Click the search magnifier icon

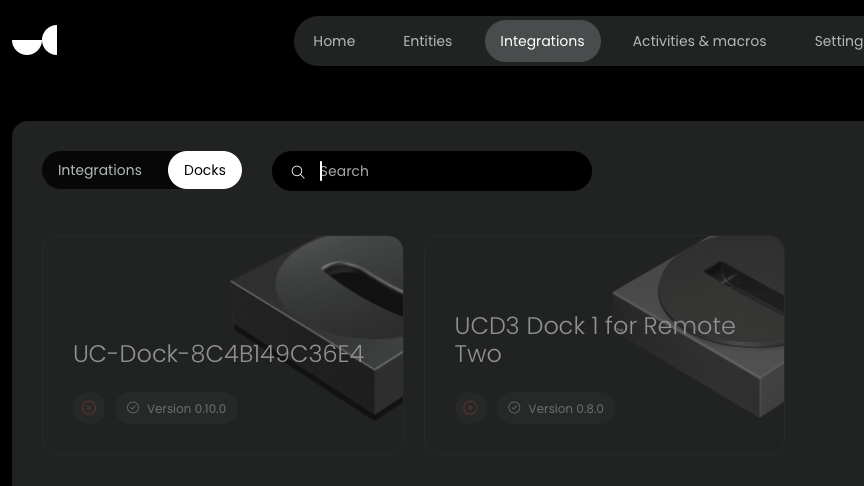[x=298, y=172]
